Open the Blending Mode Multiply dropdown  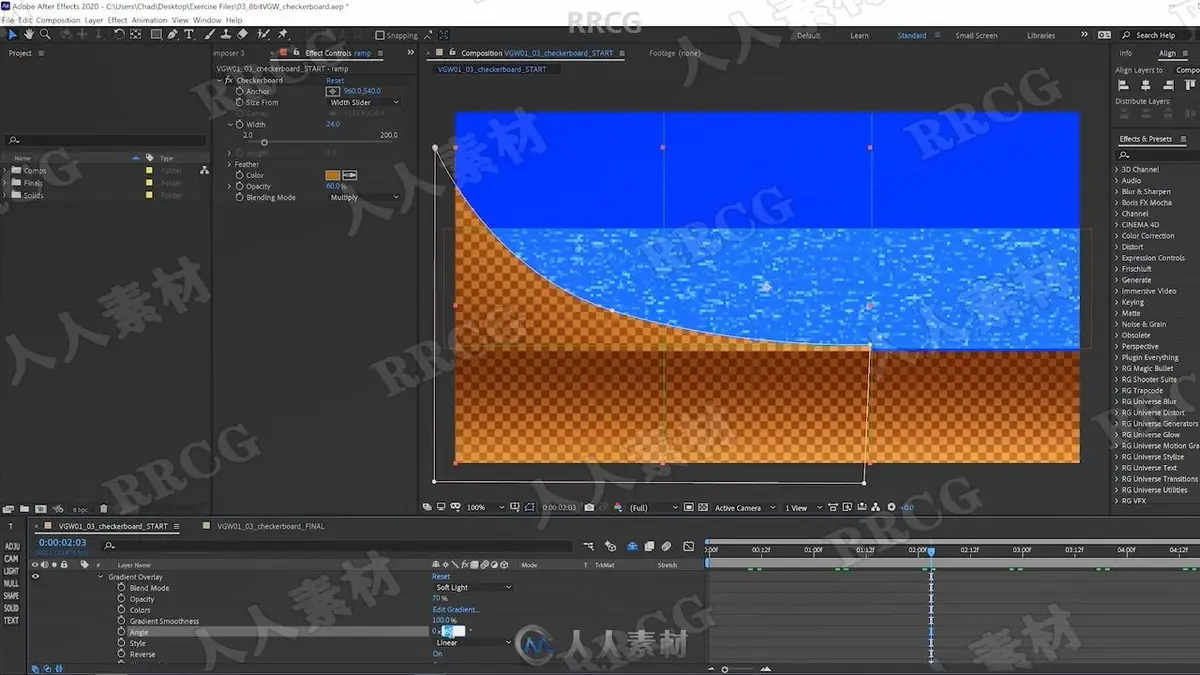coord(364,198)
